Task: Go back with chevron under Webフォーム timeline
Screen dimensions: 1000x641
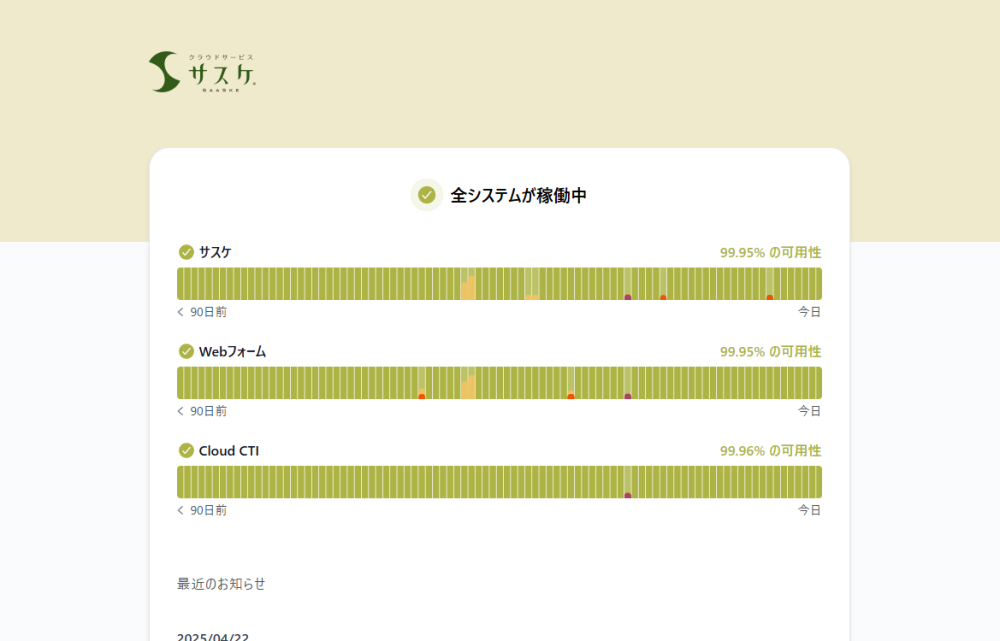Action: (181, 411)
